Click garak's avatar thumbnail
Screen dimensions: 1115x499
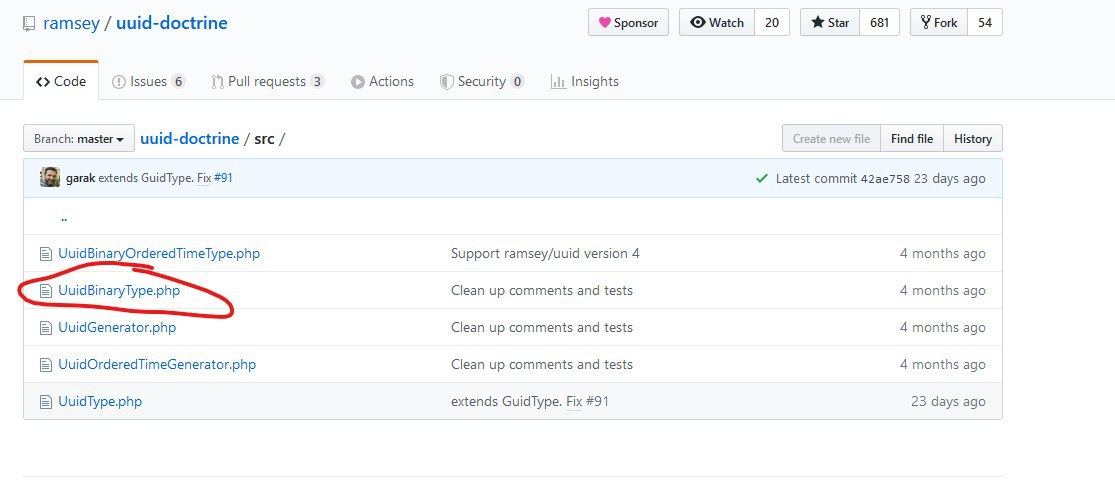(50, 178)
